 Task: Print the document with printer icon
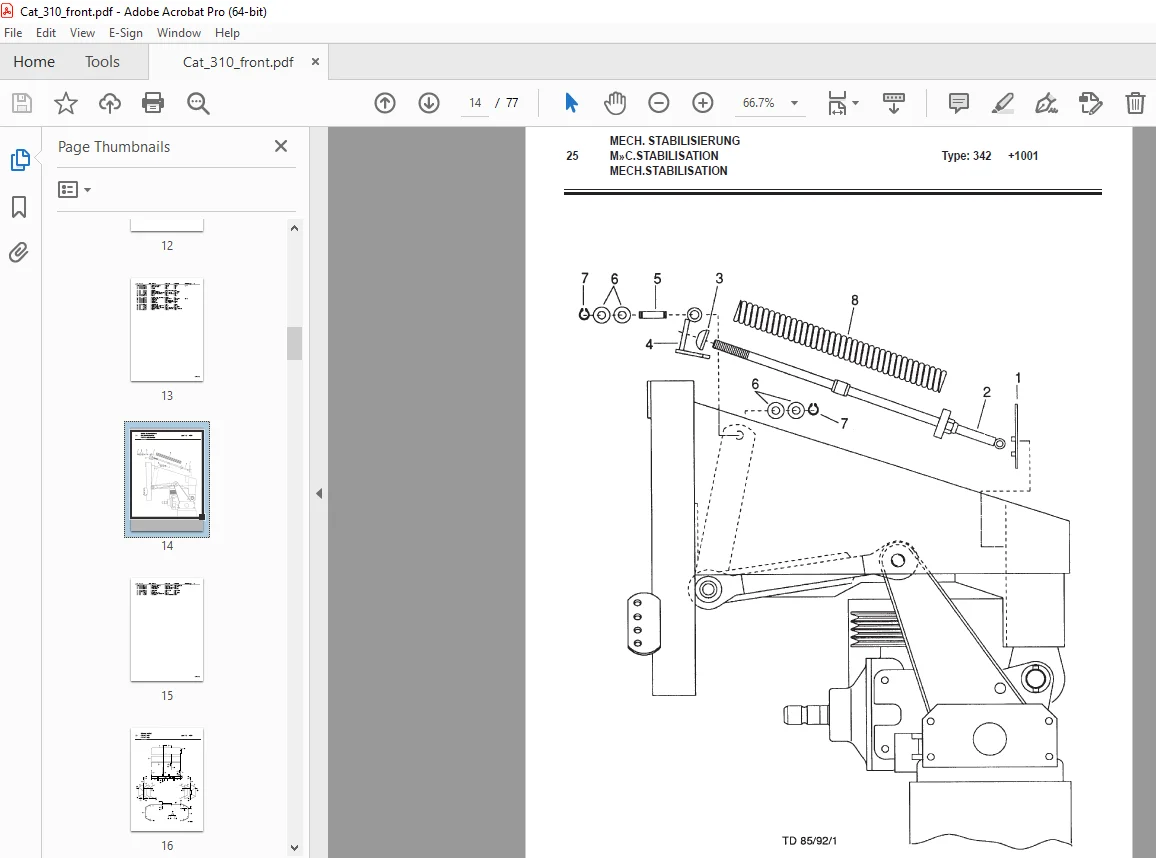(x=153, y=103)
